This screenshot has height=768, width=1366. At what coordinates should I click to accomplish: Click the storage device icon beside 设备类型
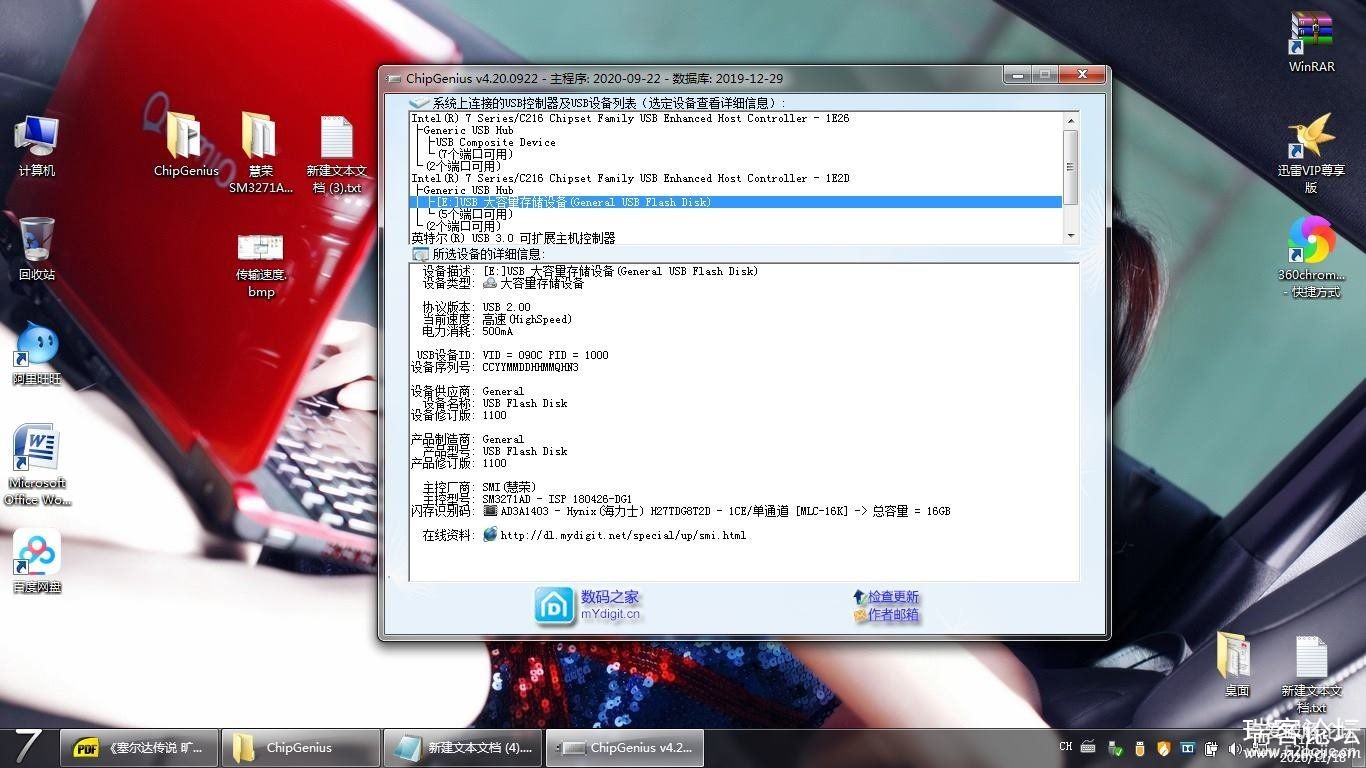point(490,283)
